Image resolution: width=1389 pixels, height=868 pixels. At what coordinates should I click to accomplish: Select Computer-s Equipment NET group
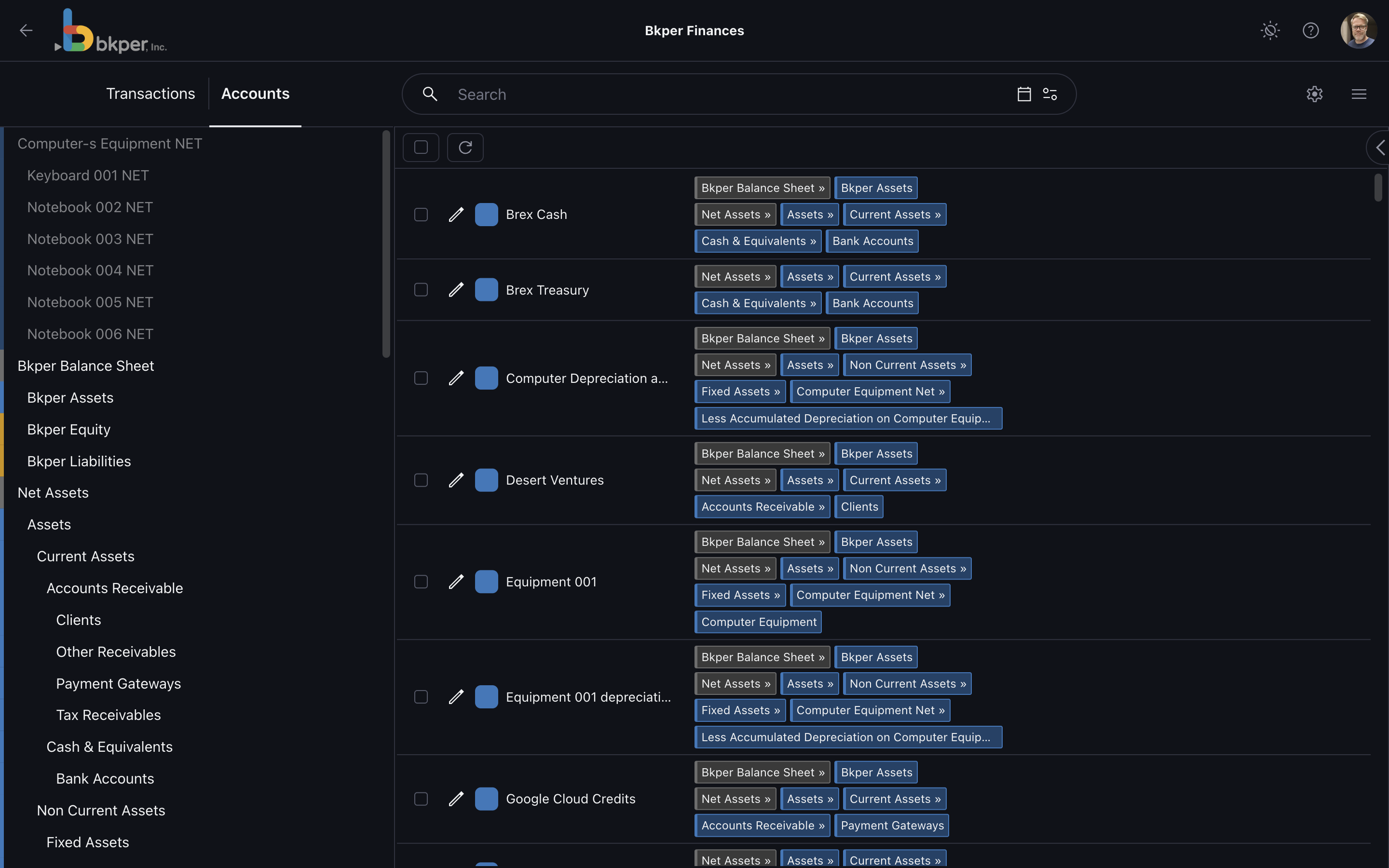coord(109,144)
